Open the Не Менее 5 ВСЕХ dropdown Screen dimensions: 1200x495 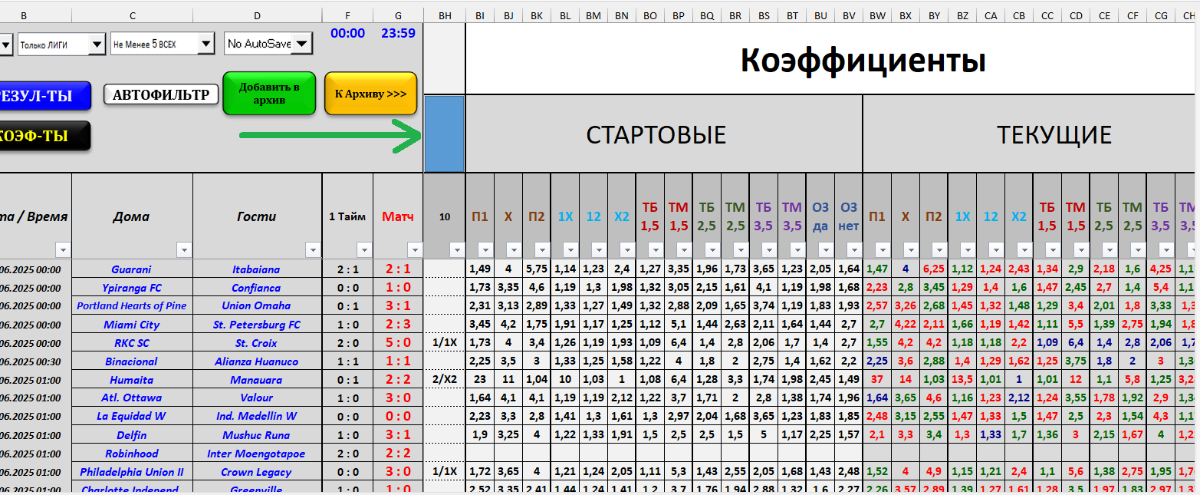(x=205, y=44)
